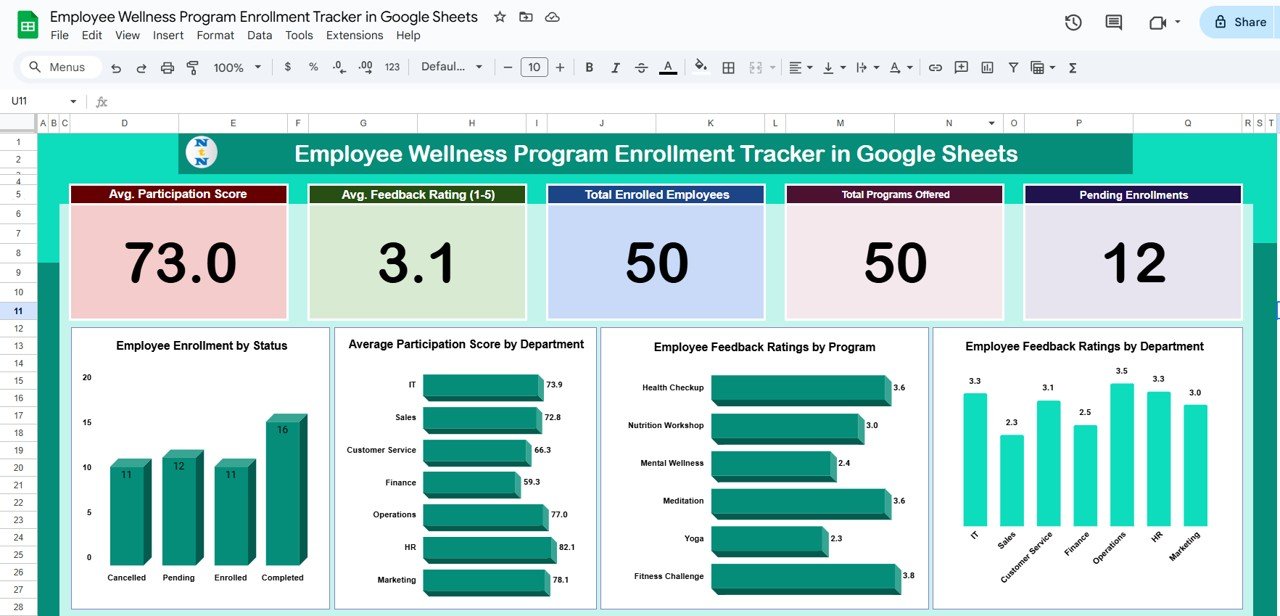
Task: Open the Borders tool
Action: [729, 67]
